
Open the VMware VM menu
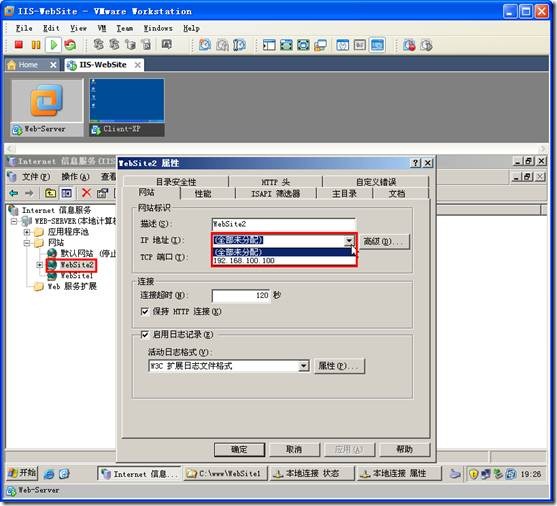(x=102, y=28)
